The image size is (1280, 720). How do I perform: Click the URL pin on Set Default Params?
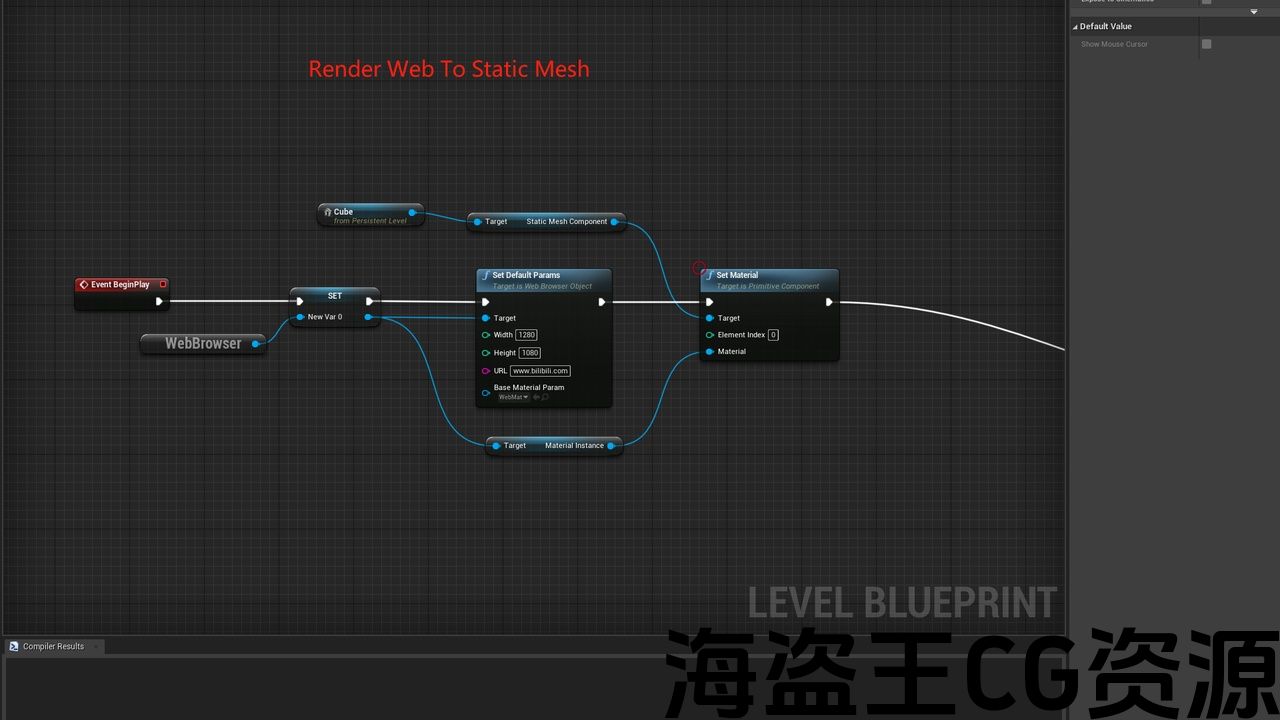click(486, 371)
